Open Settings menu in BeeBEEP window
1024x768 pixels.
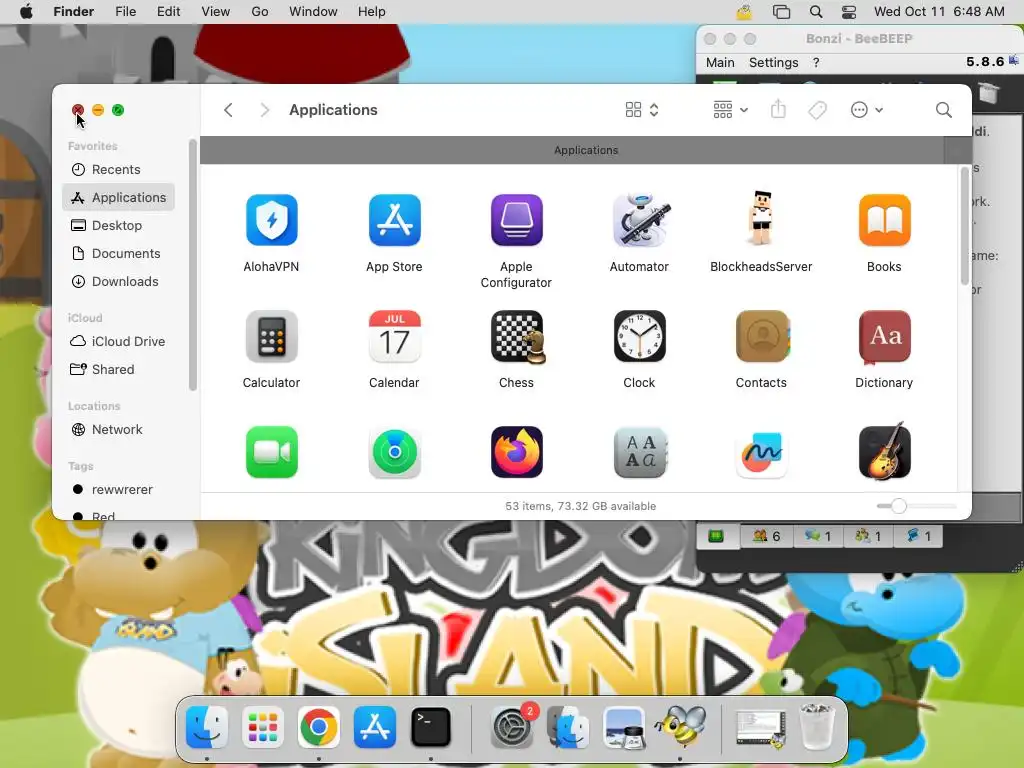coord(774,63)
